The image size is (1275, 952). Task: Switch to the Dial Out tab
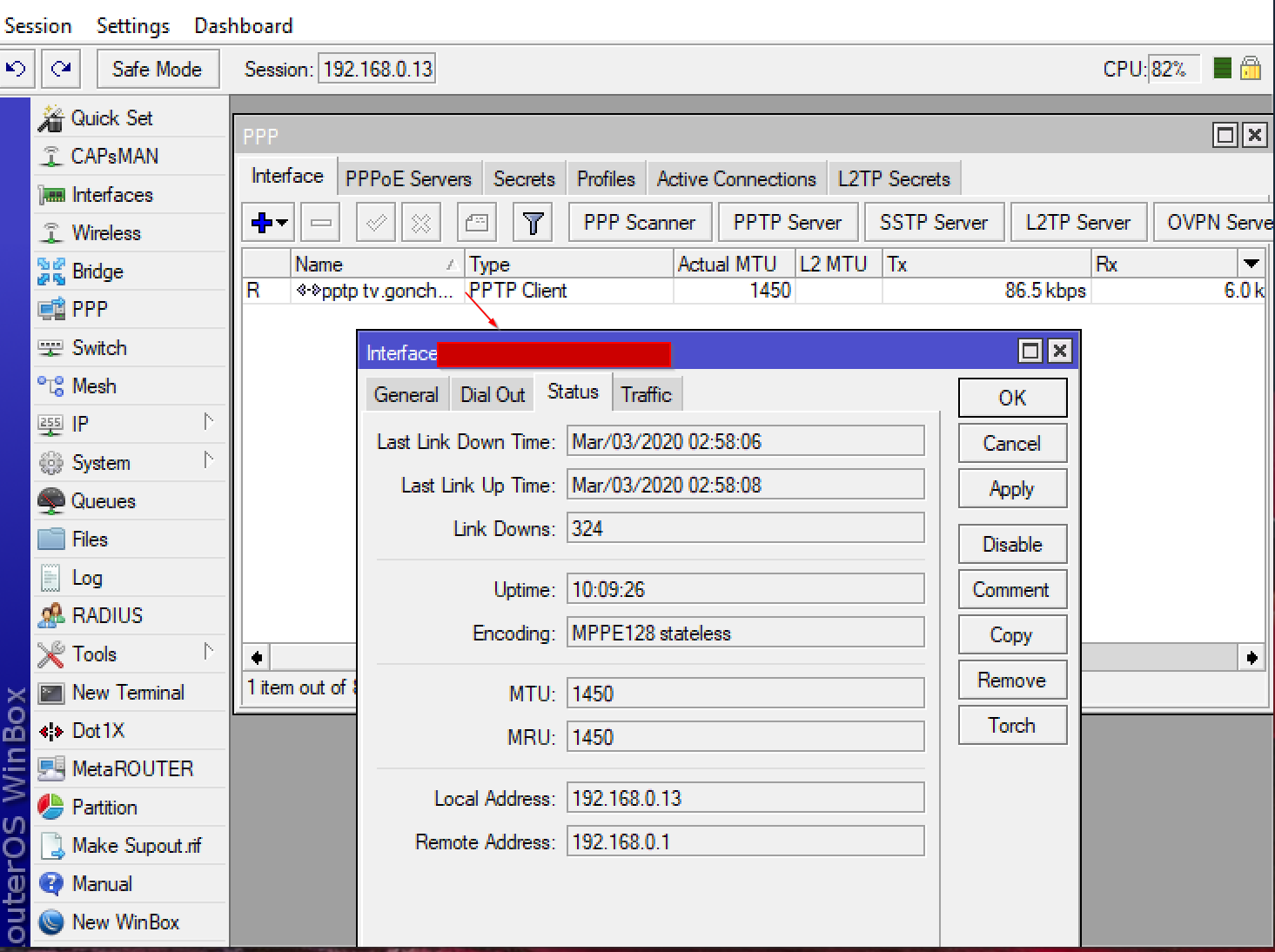pyautogui.click(x=493, y=395)
